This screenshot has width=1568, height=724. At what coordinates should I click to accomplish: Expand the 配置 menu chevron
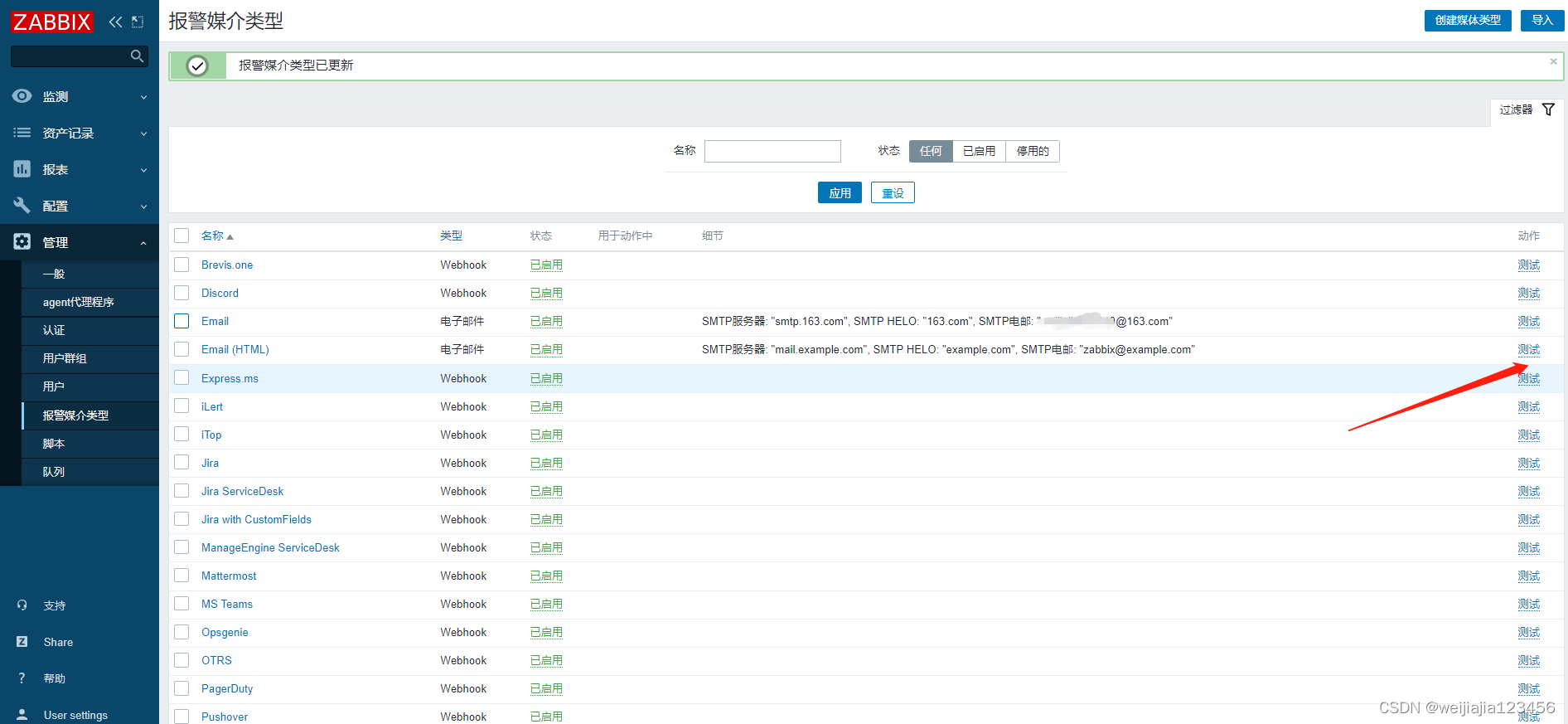pos(143,207)
